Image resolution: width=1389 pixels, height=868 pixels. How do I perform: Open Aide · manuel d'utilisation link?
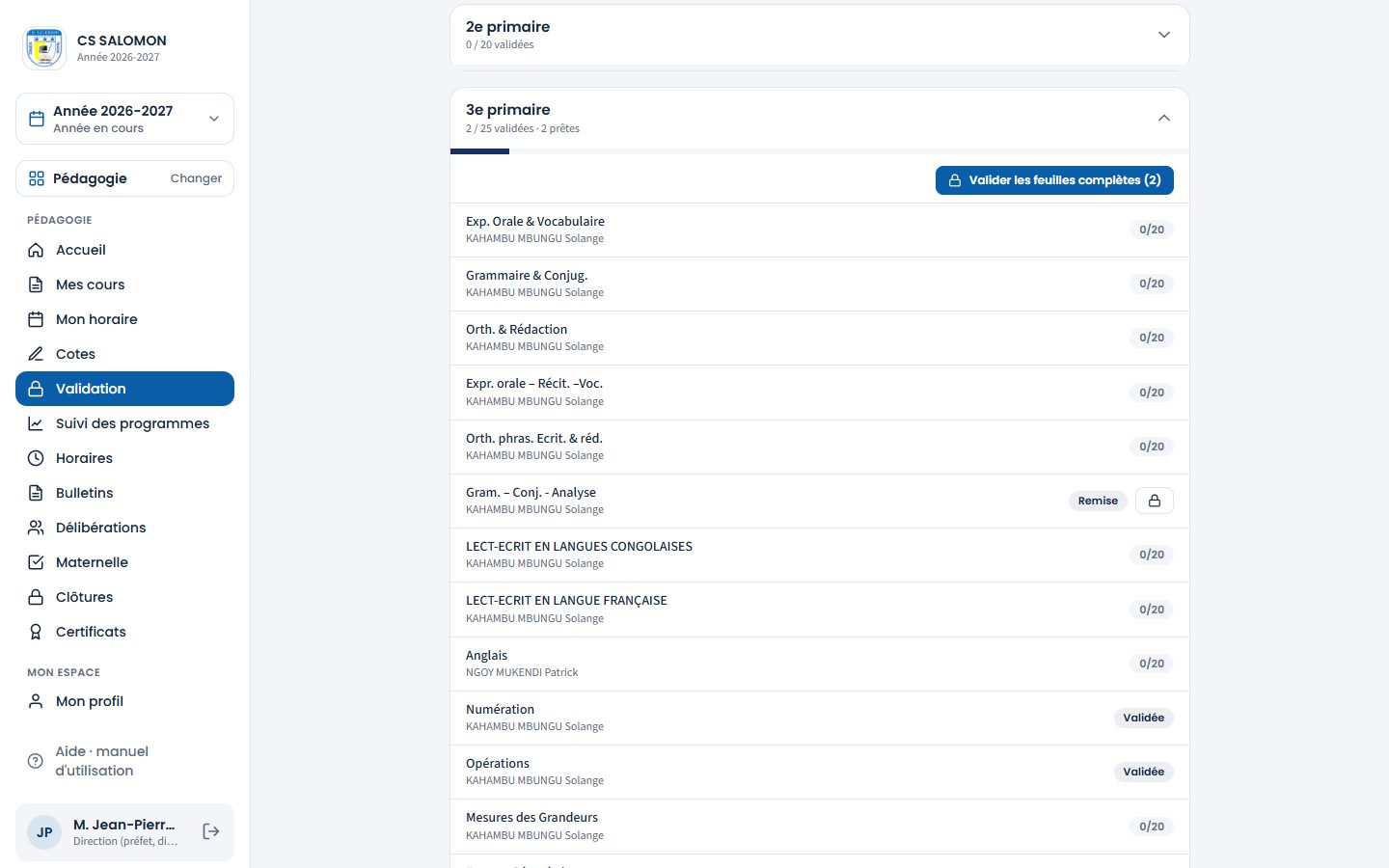(124, 761)
